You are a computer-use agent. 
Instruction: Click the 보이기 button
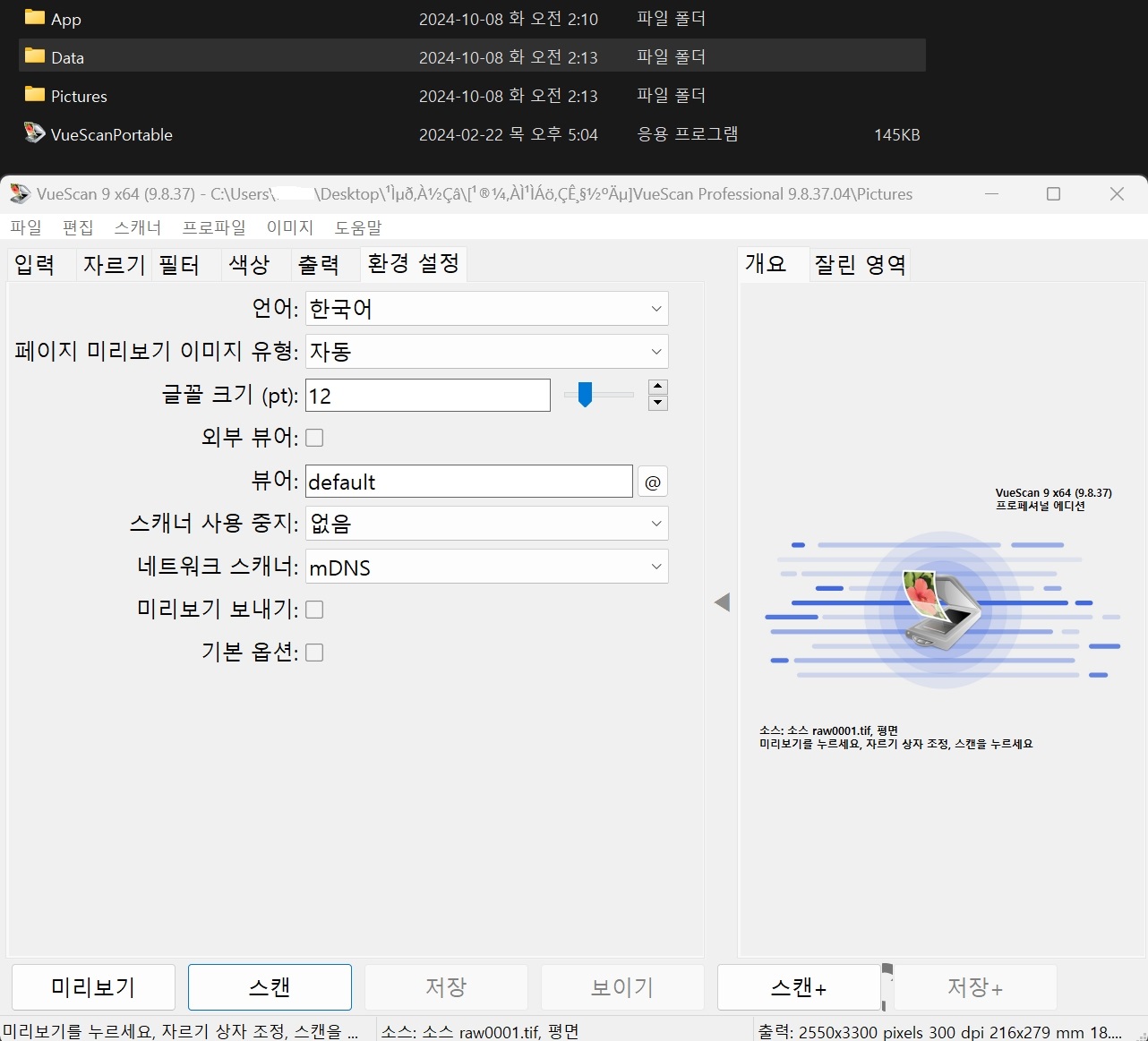point(622,986)
